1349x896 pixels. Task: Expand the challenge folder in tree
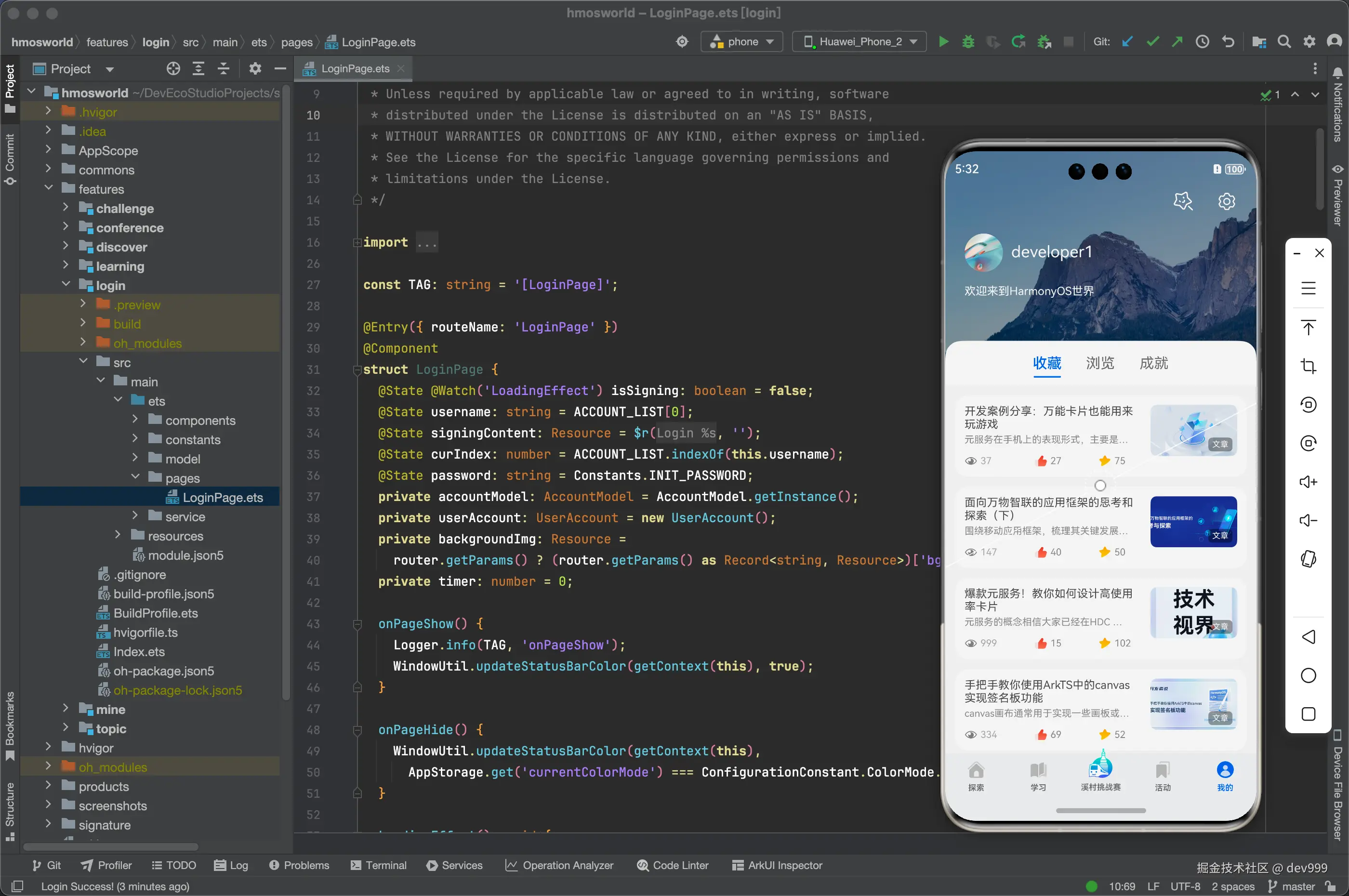coord(66,208)
